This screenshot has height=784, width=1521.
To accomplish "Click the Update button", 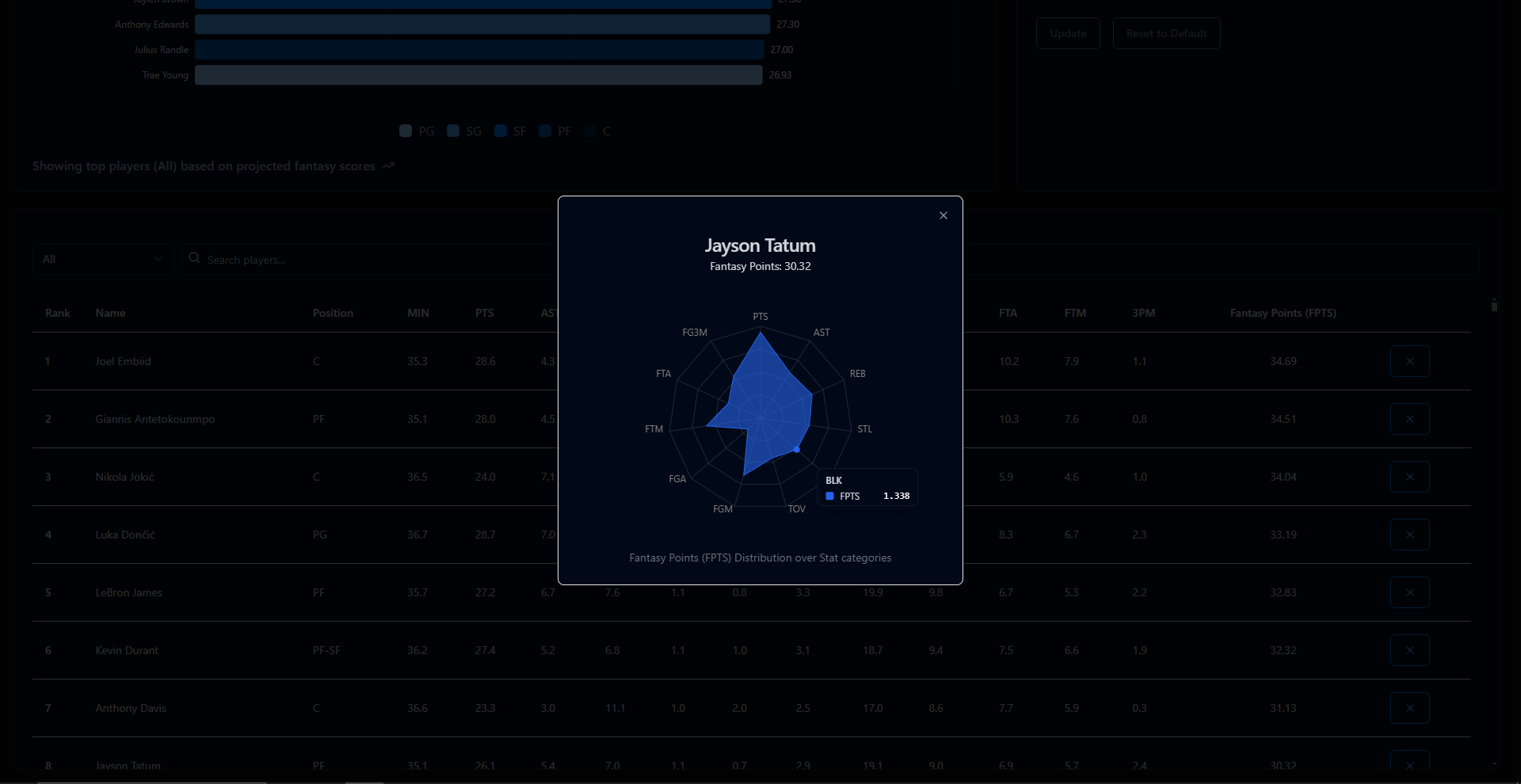I will coord(1068,33).
